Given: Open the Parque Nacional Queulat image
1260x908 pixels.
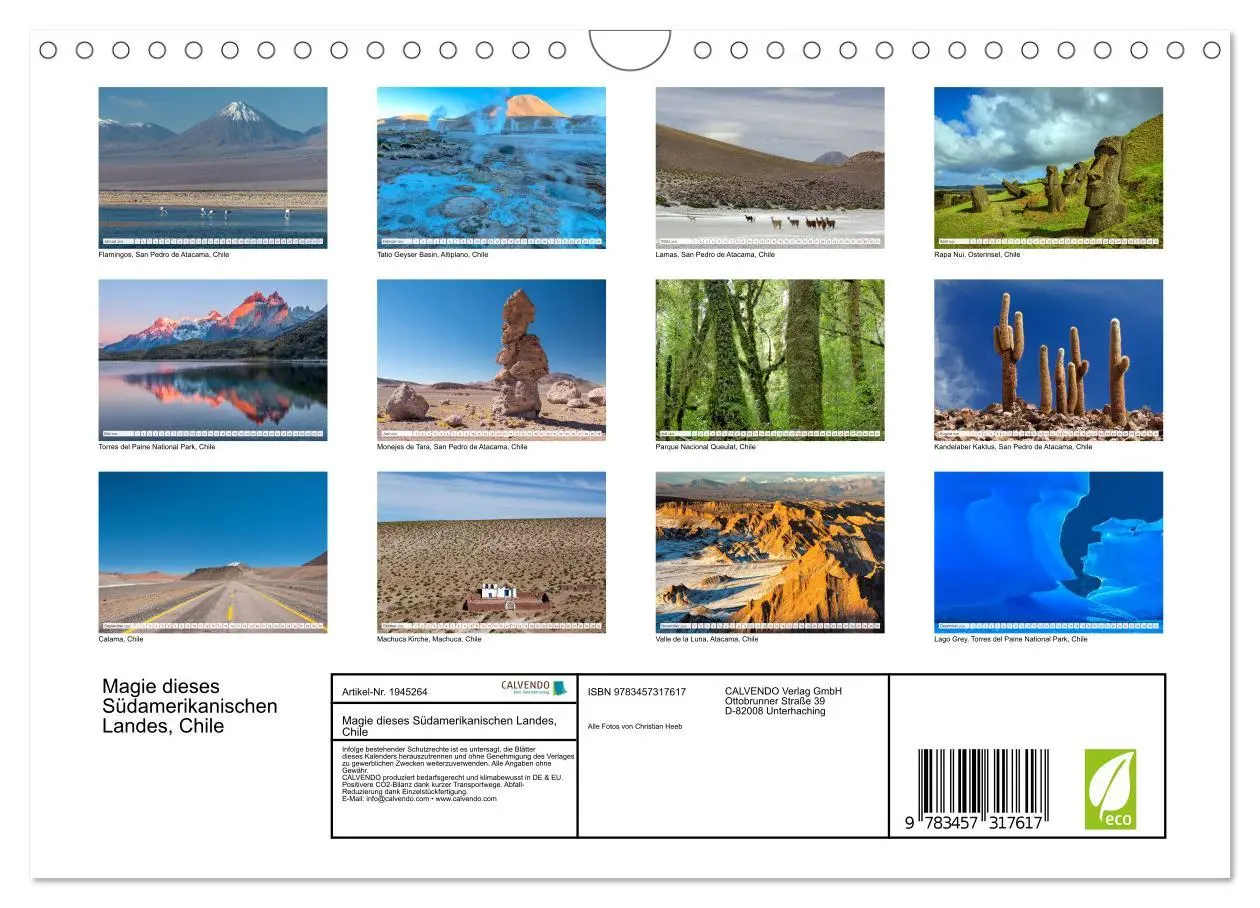Looking at the screenshot, I should click(x=770, y=355).
